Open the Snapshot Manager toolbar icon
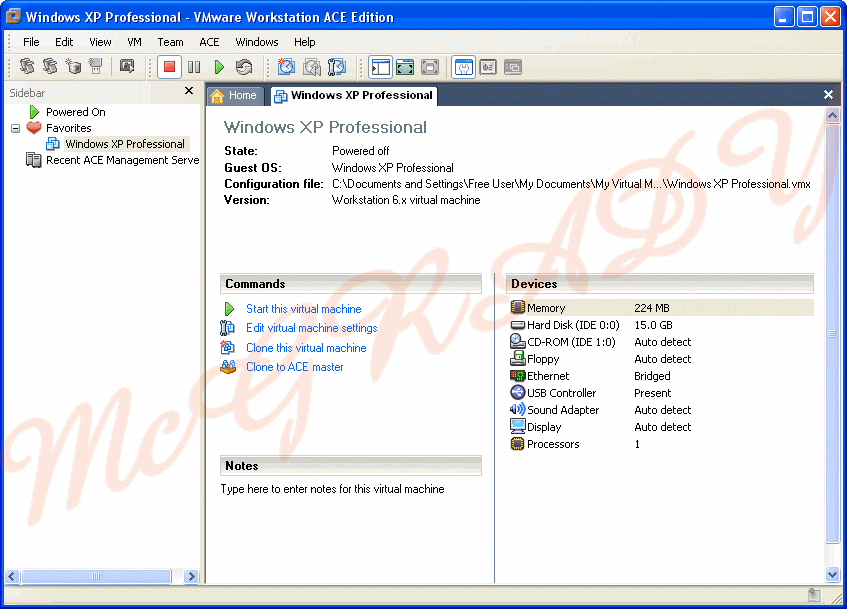 tap(337, 67)
